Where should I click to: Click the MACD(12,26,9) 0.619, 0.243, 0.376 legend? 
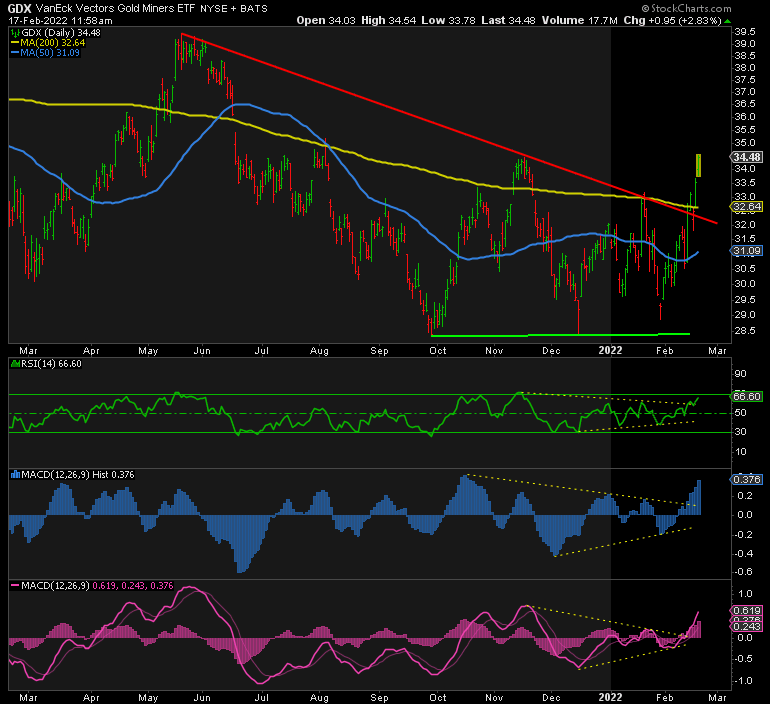click(97, 586)
